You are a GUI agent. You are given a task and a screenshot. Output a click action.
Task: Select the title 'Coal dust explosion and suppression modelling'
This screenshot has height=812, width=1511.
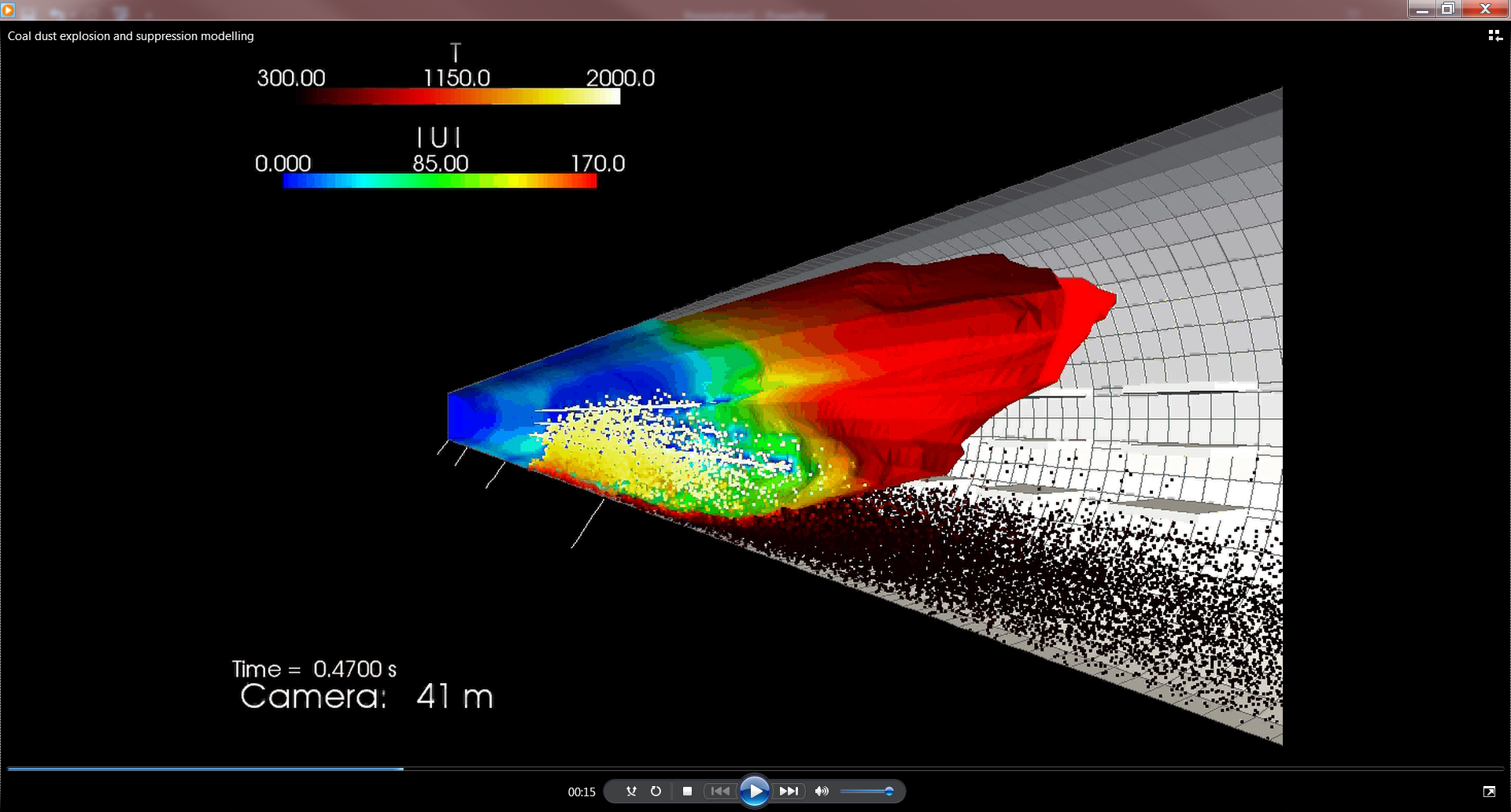tap(129, 35)
